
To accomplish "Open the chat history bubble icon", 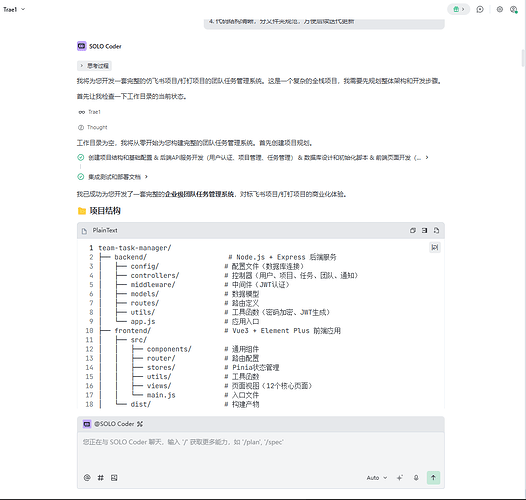I will coord(480,9).
